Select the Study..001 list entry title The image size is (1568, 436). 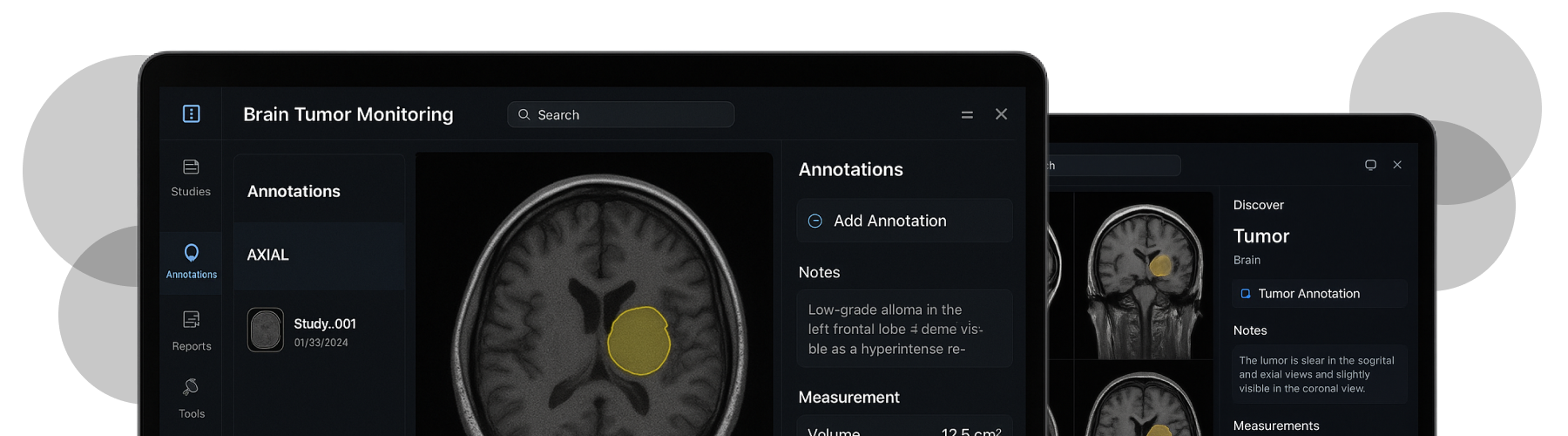click(325, 324)
